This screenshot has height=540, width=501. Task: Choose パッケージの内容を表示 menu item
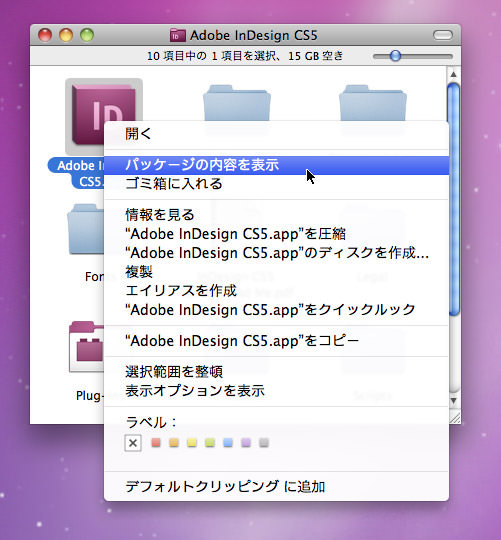point(276,165)
